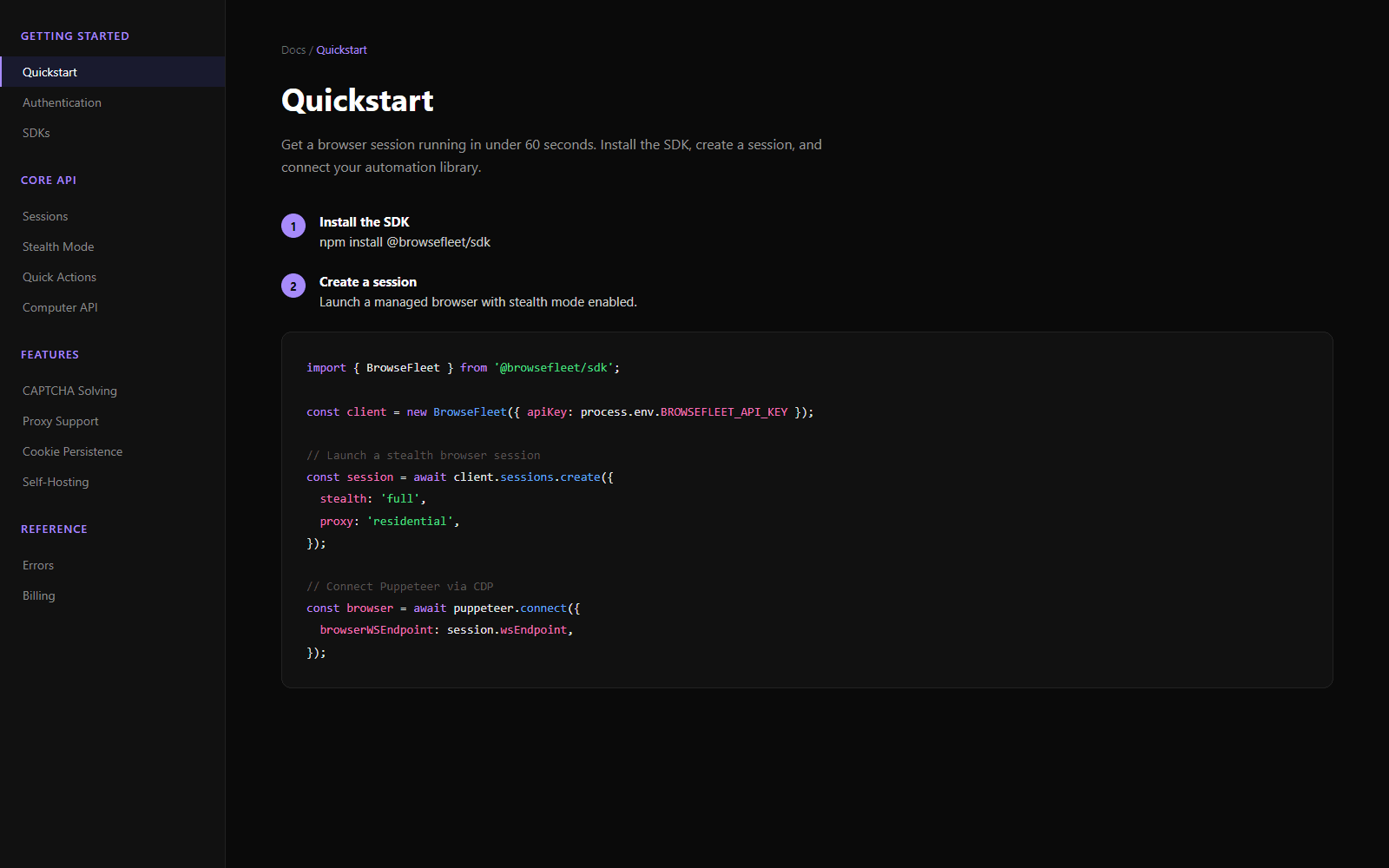The width and height of the screenshot is (1389, 868).
Task: Select Sessions under Core API
Action: [x=45, y=216]
